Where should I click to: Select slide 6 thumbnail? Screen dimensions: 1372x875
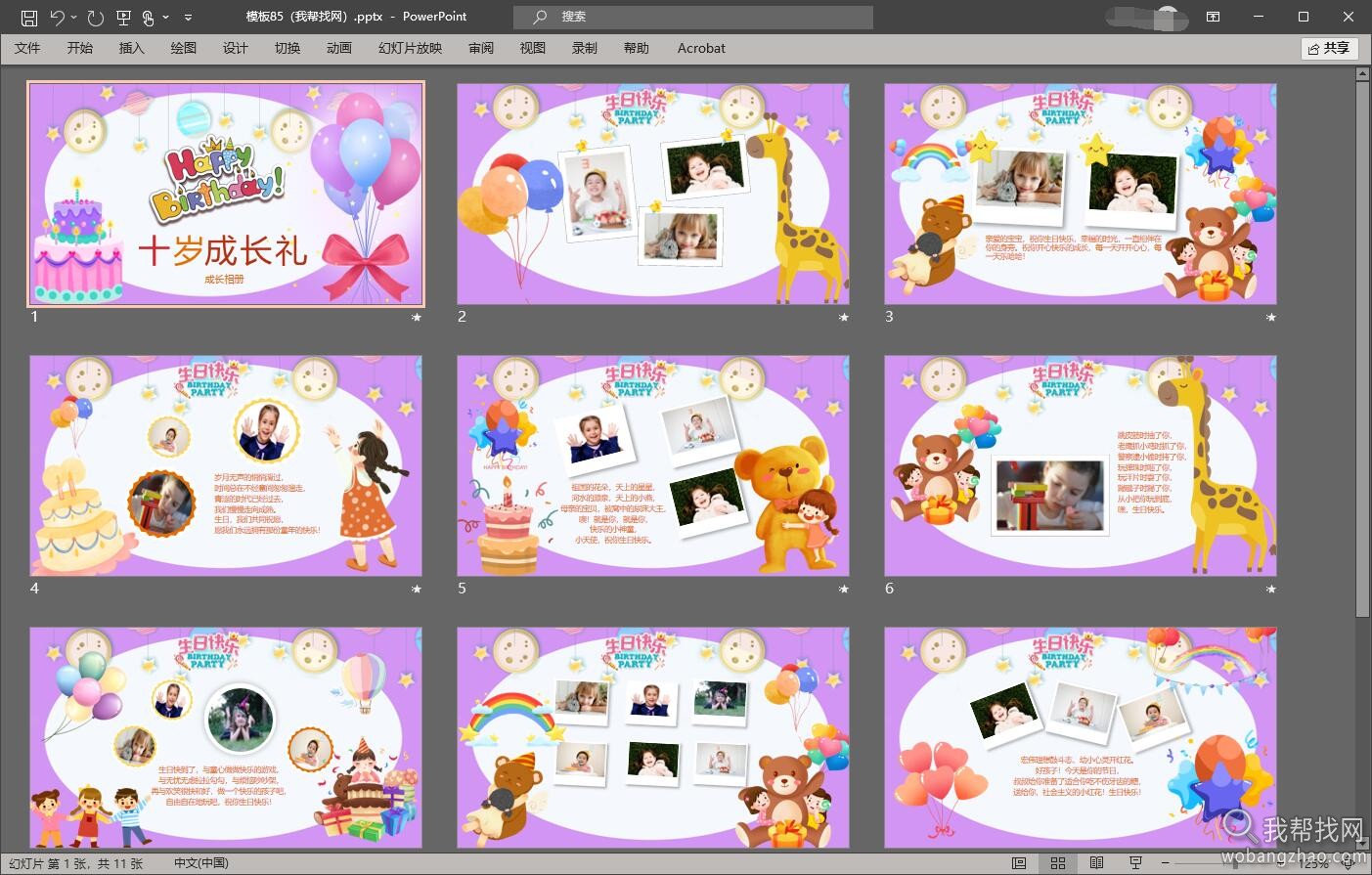[1081, 465]
